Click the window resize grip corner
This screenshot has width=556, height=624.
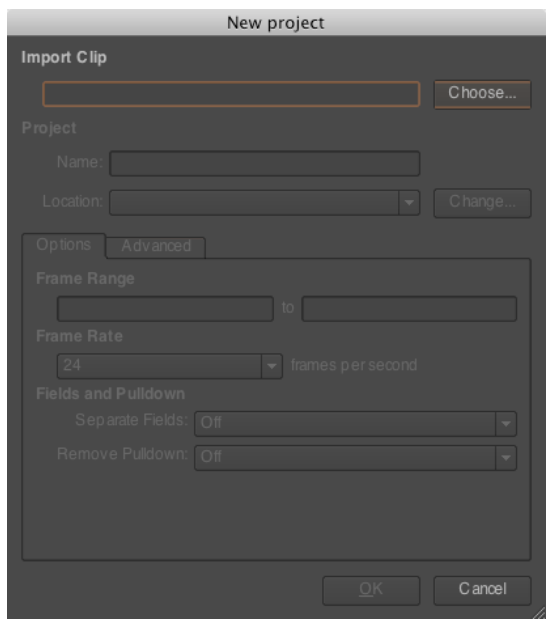(x=539, y=613)
